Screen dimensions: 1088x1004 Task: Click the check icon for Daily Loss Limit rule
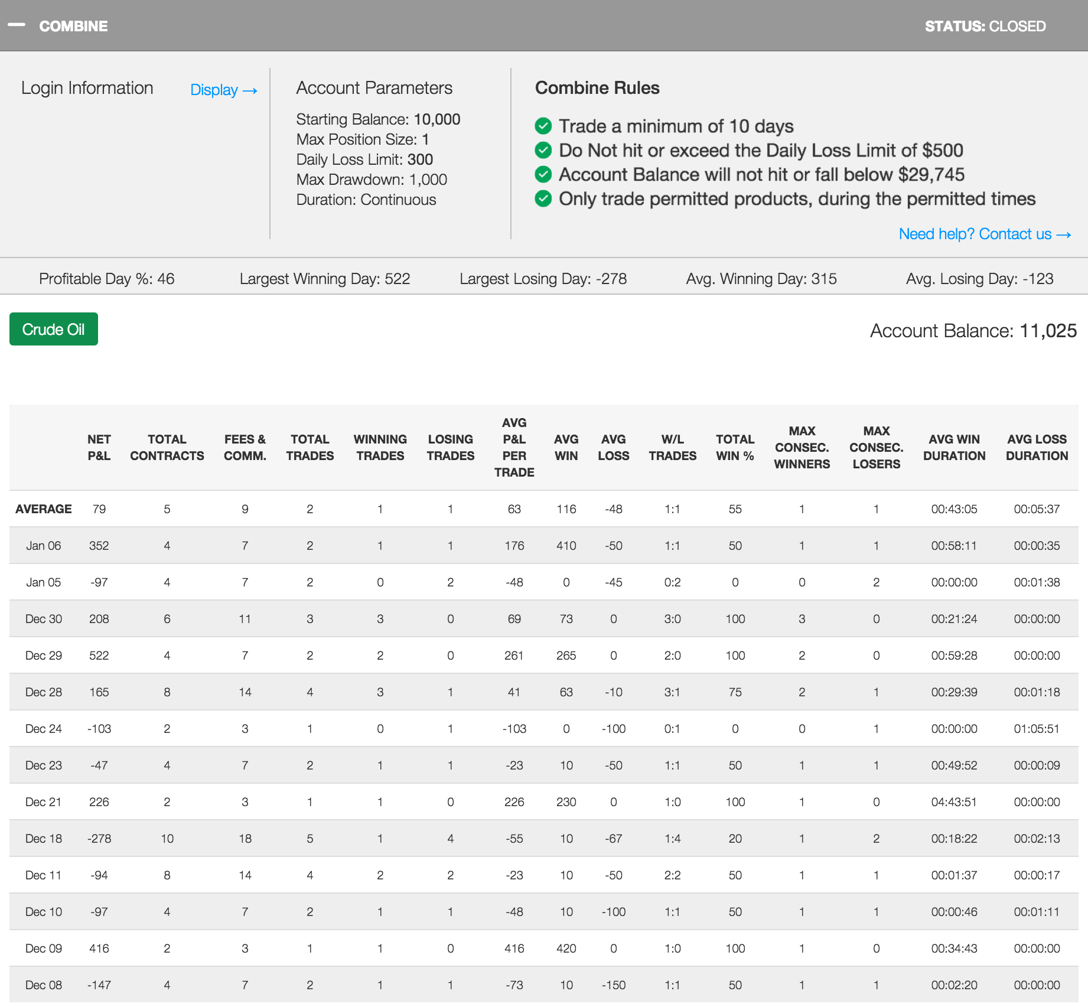(x=543, y=150)
